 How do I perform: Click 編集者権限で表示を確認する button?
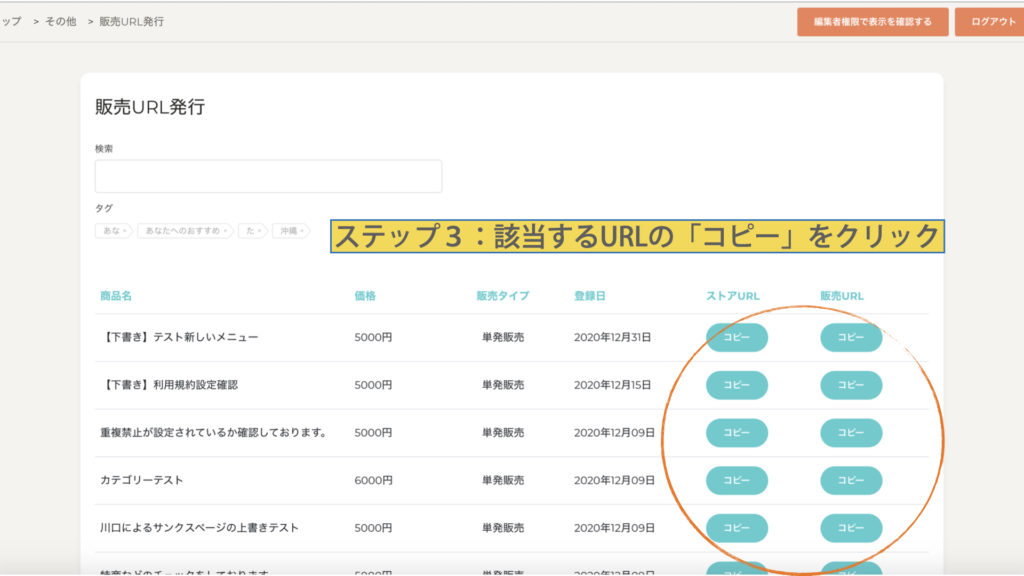click(x=872, y=22)
